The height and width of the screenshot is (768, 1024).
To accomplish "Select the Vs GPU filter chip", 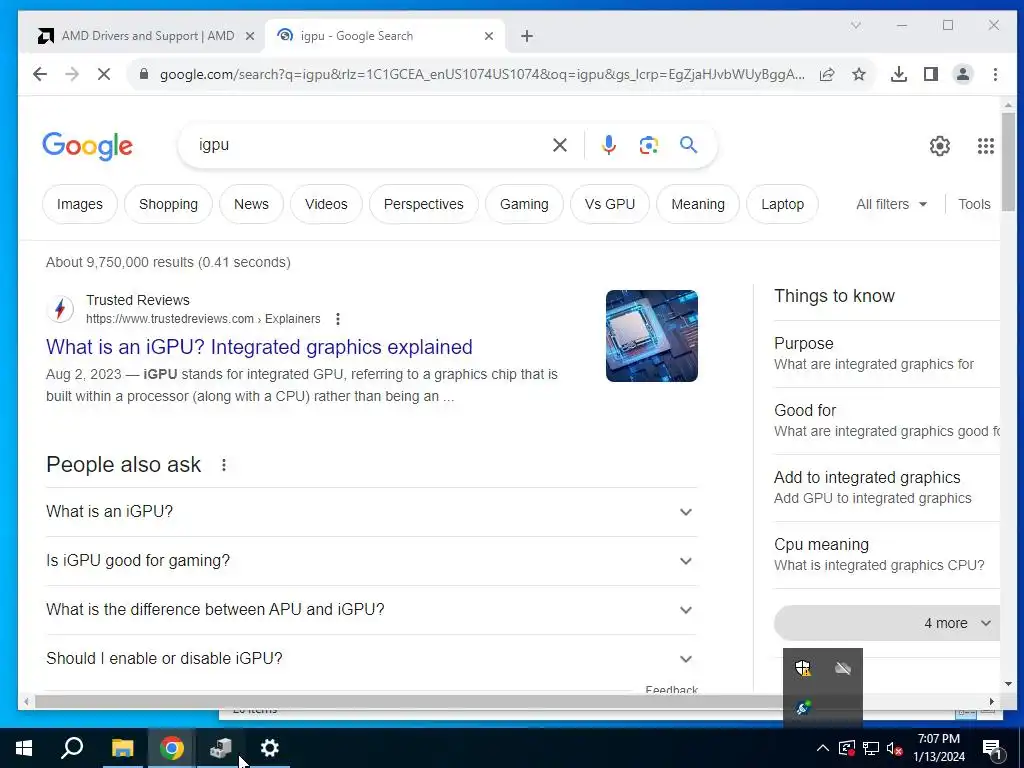I will pos(610,204).
